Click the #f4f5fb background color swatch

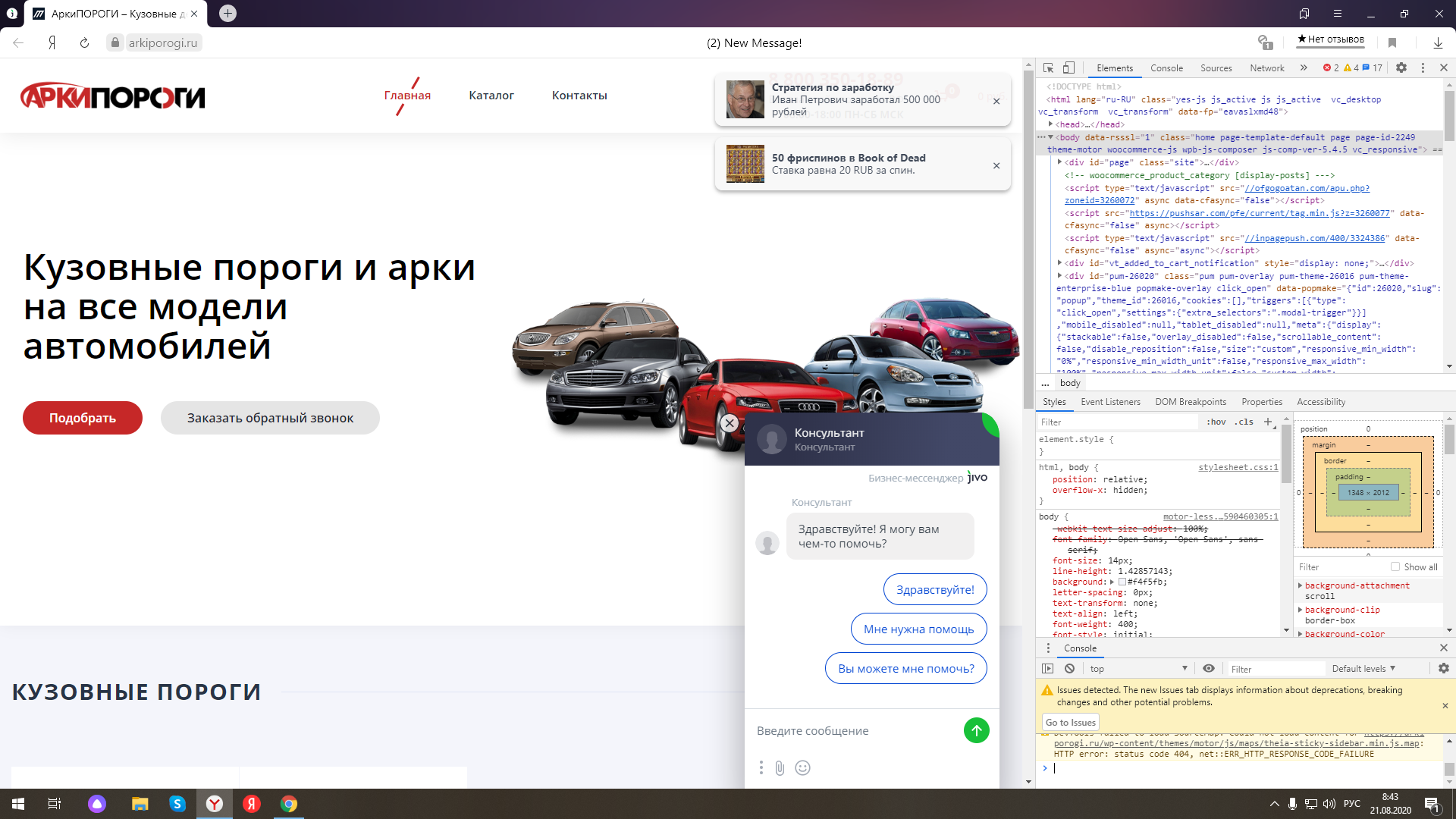[x=1122, y=582]
